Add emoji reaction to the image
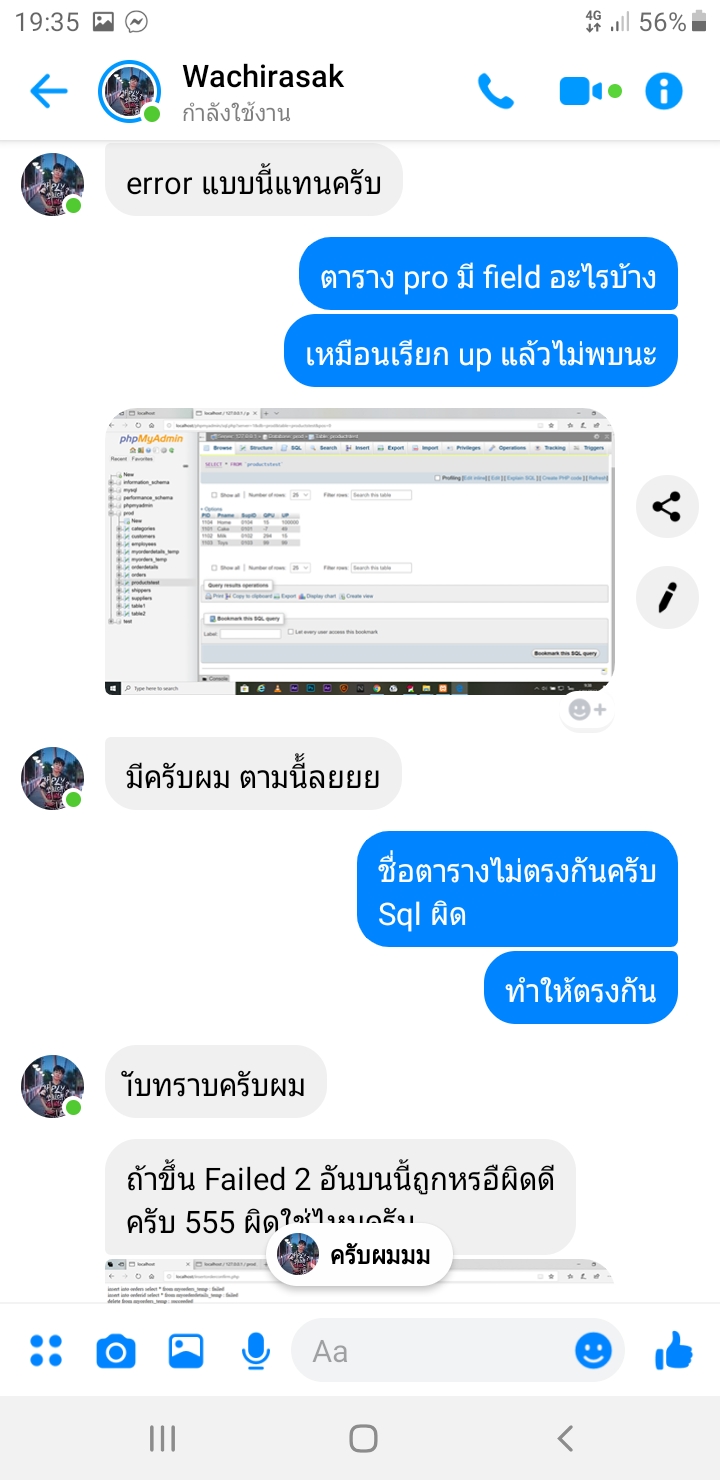720x1480 pixels. [587, 709]
